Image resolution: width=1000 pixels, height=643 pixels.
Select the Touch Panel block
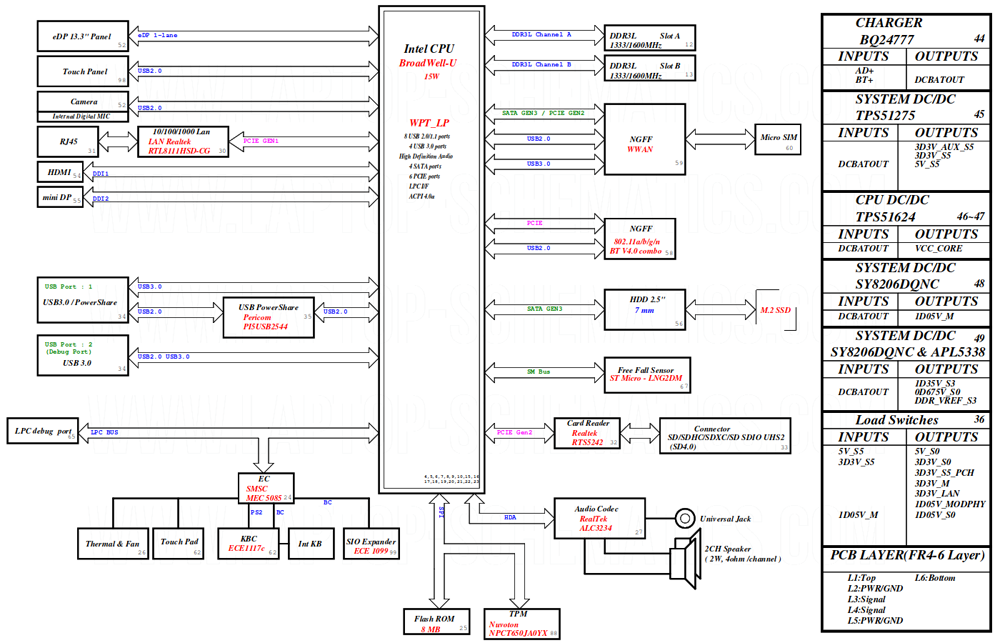(x=83, y=71)
